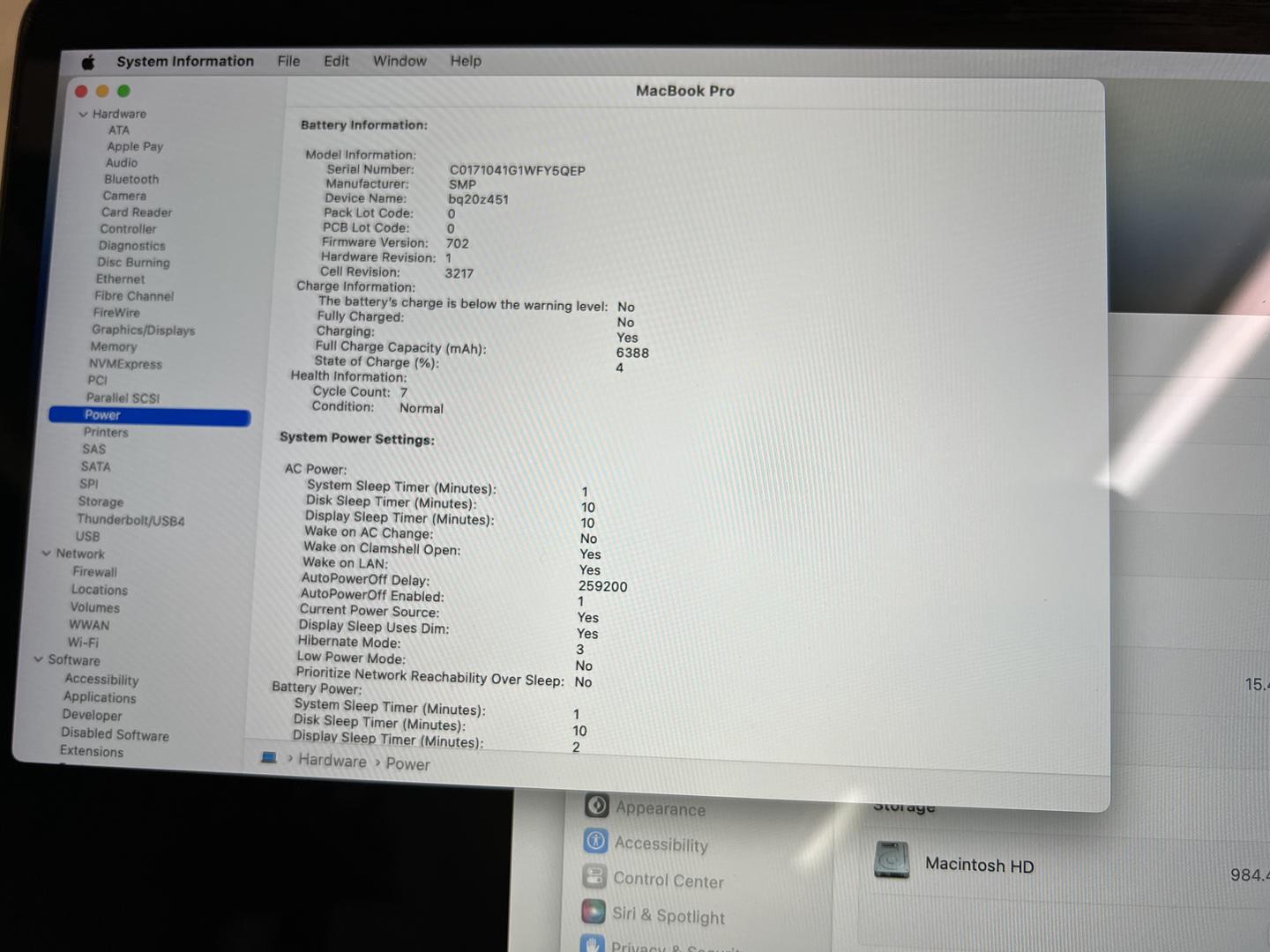Screen dimensions: 1270x952
Task: Collapse the Software section in sidebar
Action: tap(38, 659)
